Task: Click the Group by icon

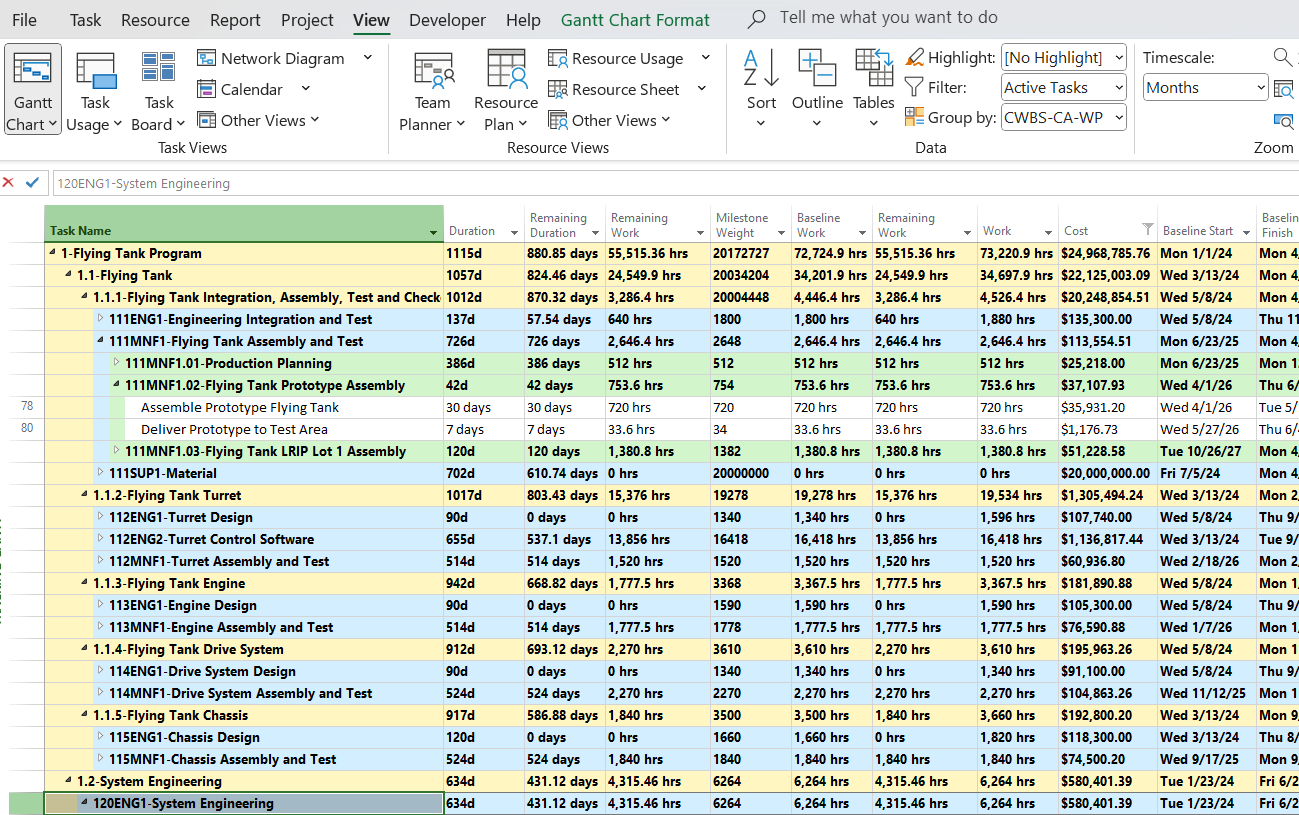Action: pos(914,117)
